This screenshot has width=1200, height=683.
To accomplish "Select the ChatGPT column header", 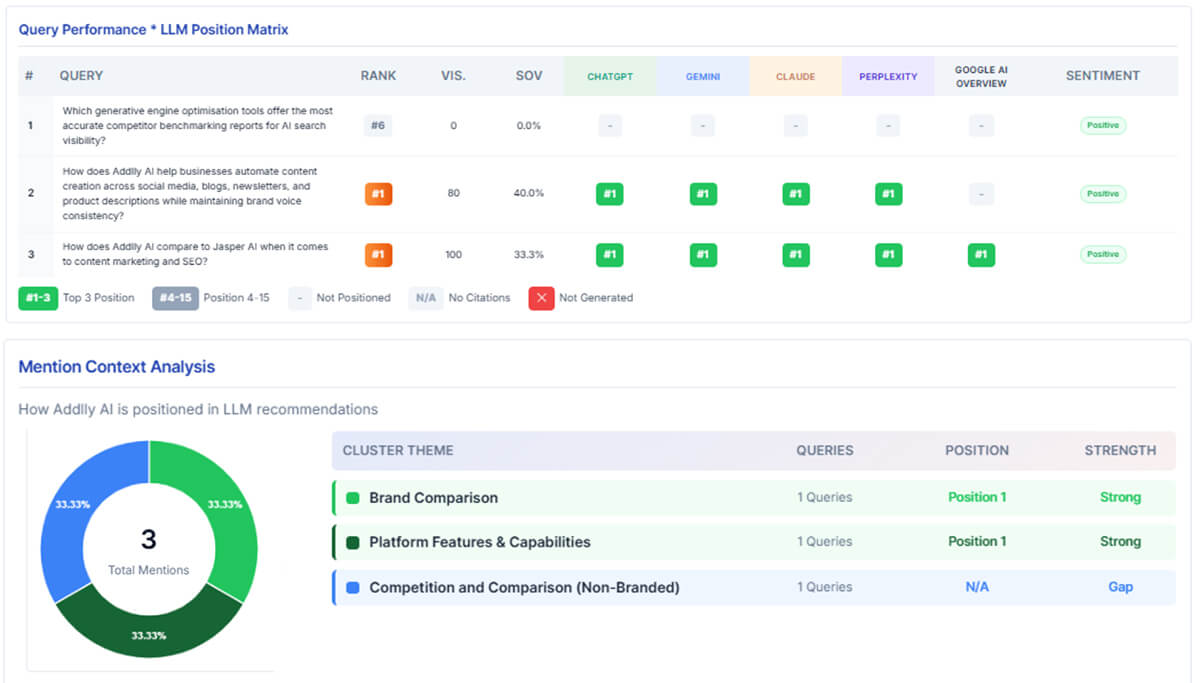I will pos(610,76).
